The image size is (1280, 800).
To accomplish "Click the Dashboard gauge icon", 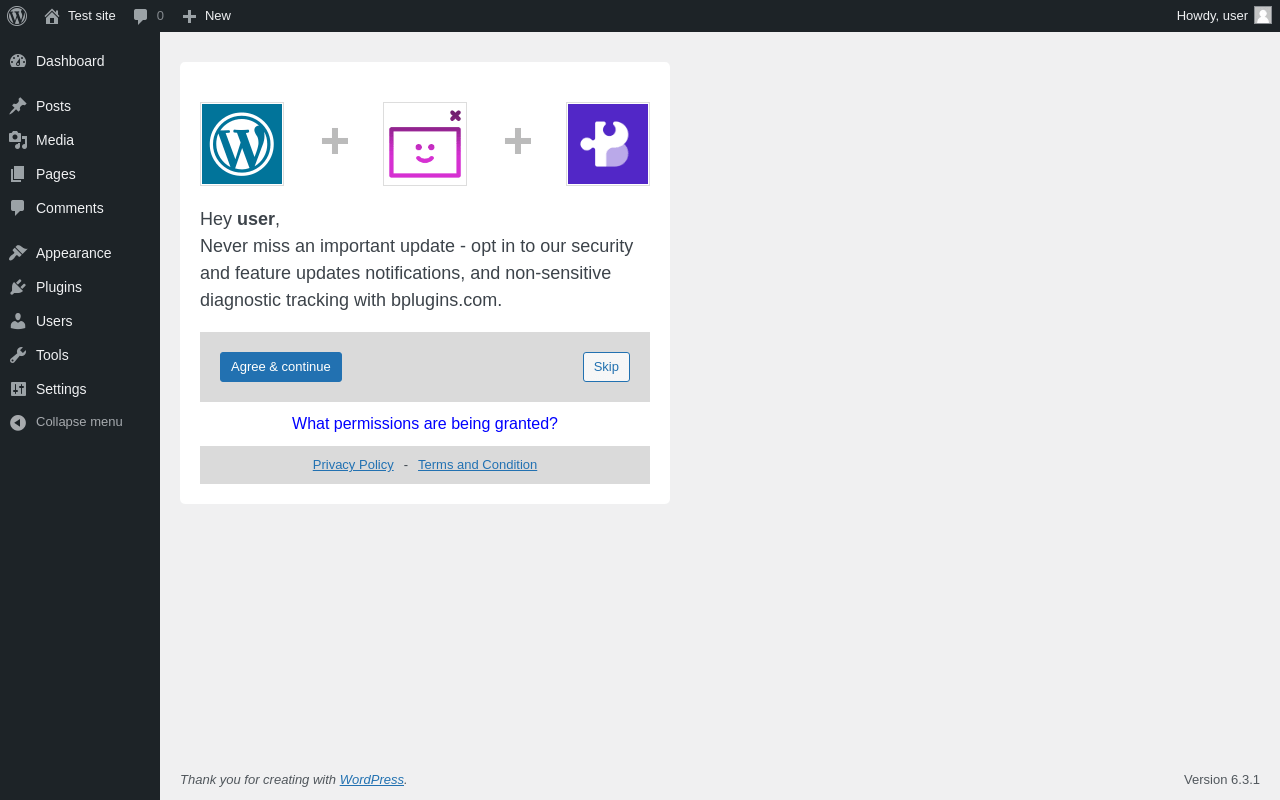I will 18,61.
